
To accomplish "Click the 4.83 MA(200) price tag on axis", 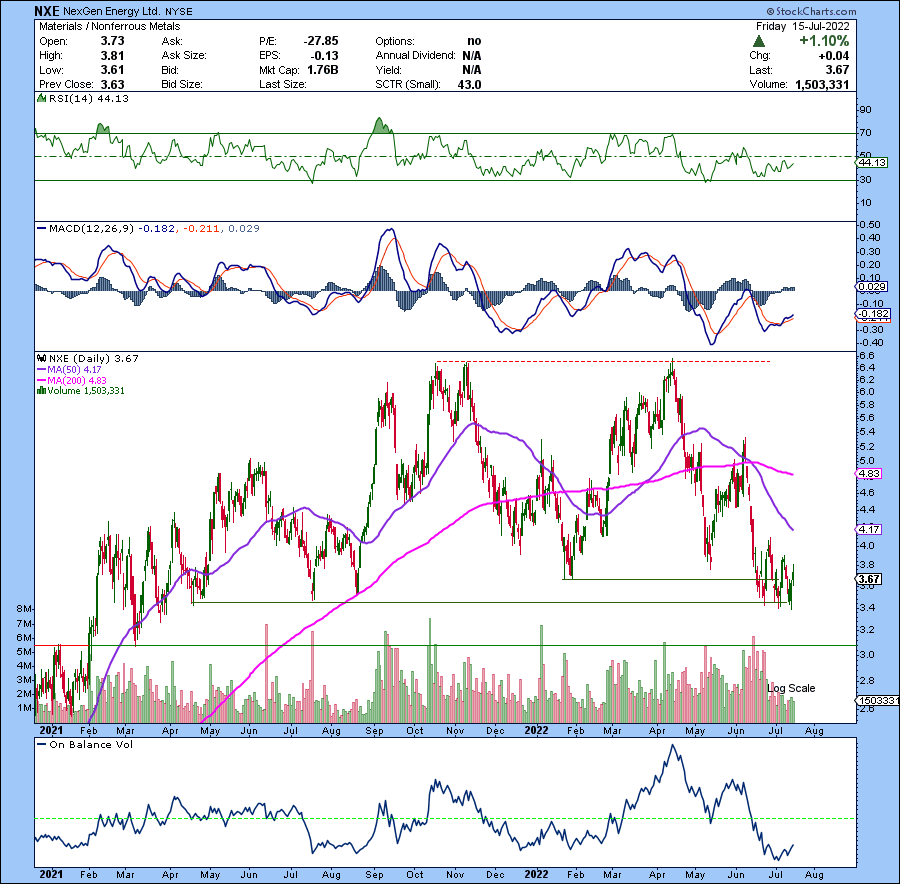I will (x=869, y=474).
